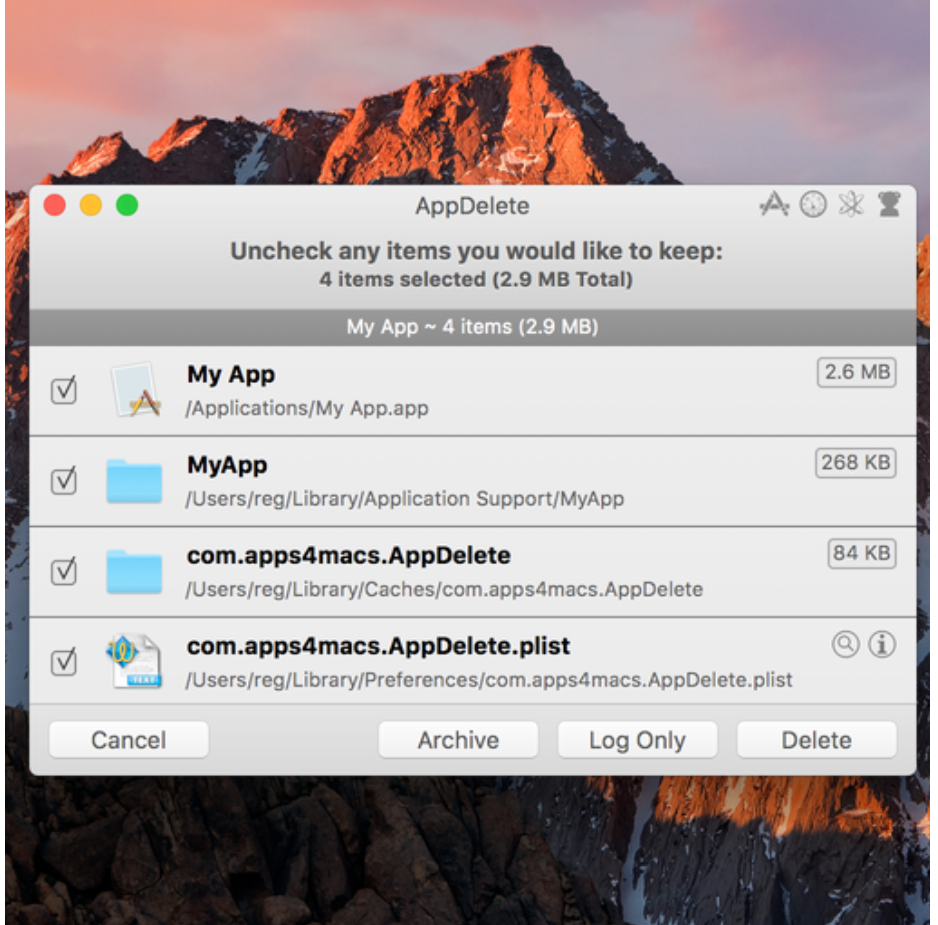Click the 2.6 MB size badge
938x925 pixels.
857,372
